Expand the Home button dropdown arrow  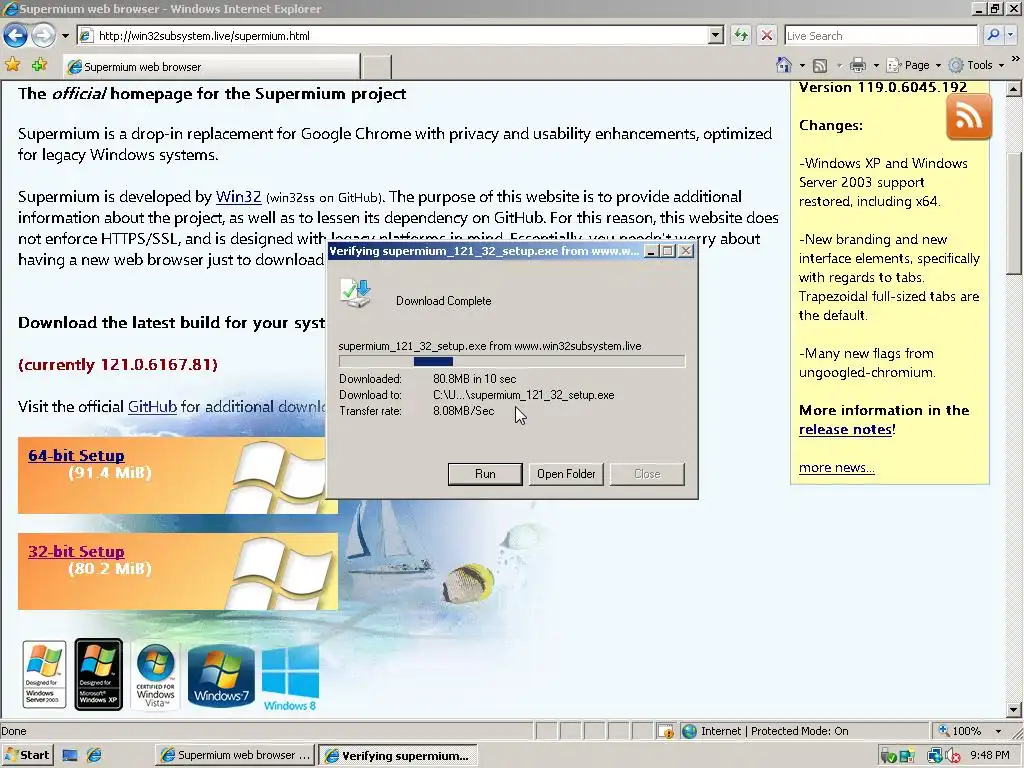(802, 65)
